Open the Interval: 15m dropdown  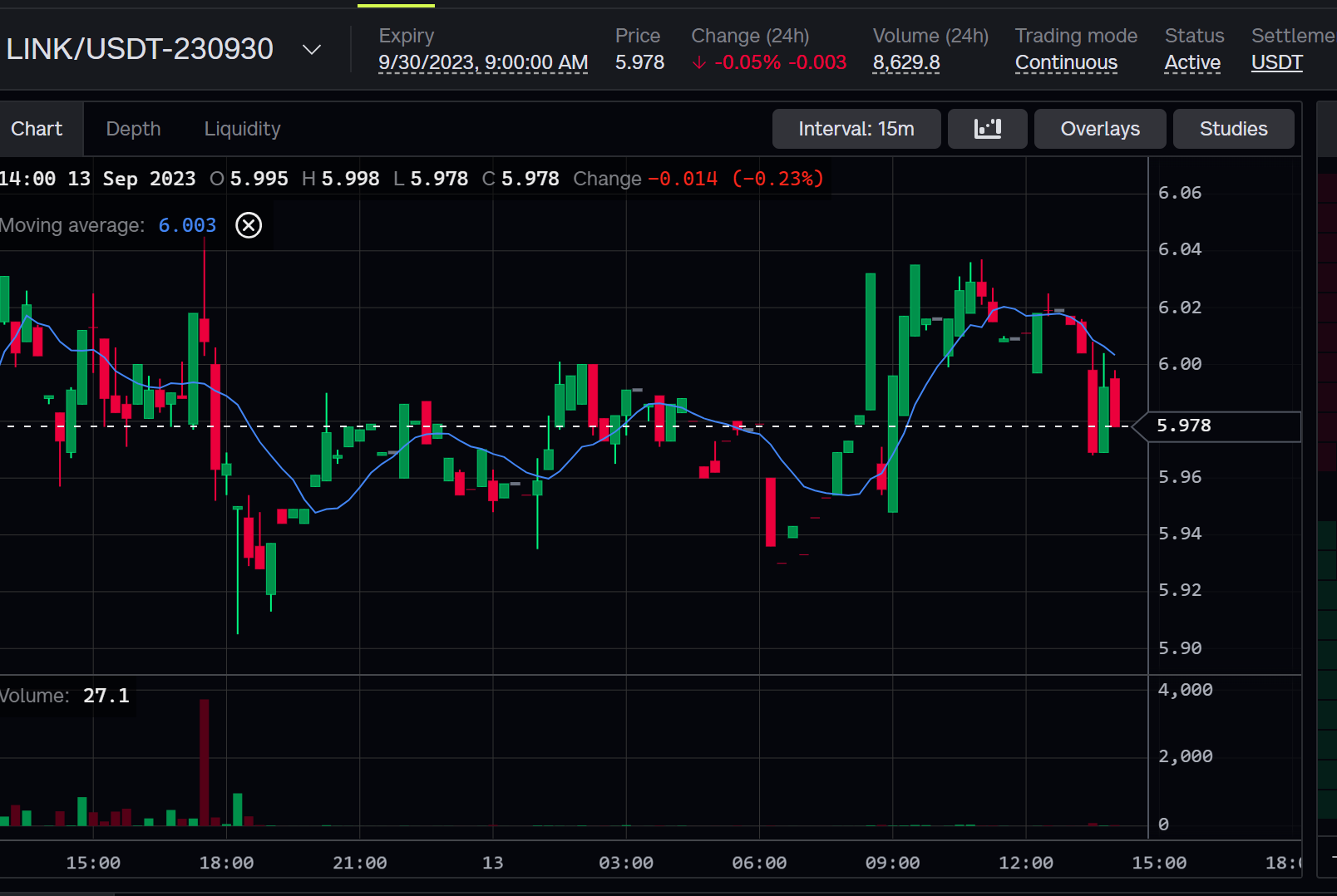[x=856, y=129]
